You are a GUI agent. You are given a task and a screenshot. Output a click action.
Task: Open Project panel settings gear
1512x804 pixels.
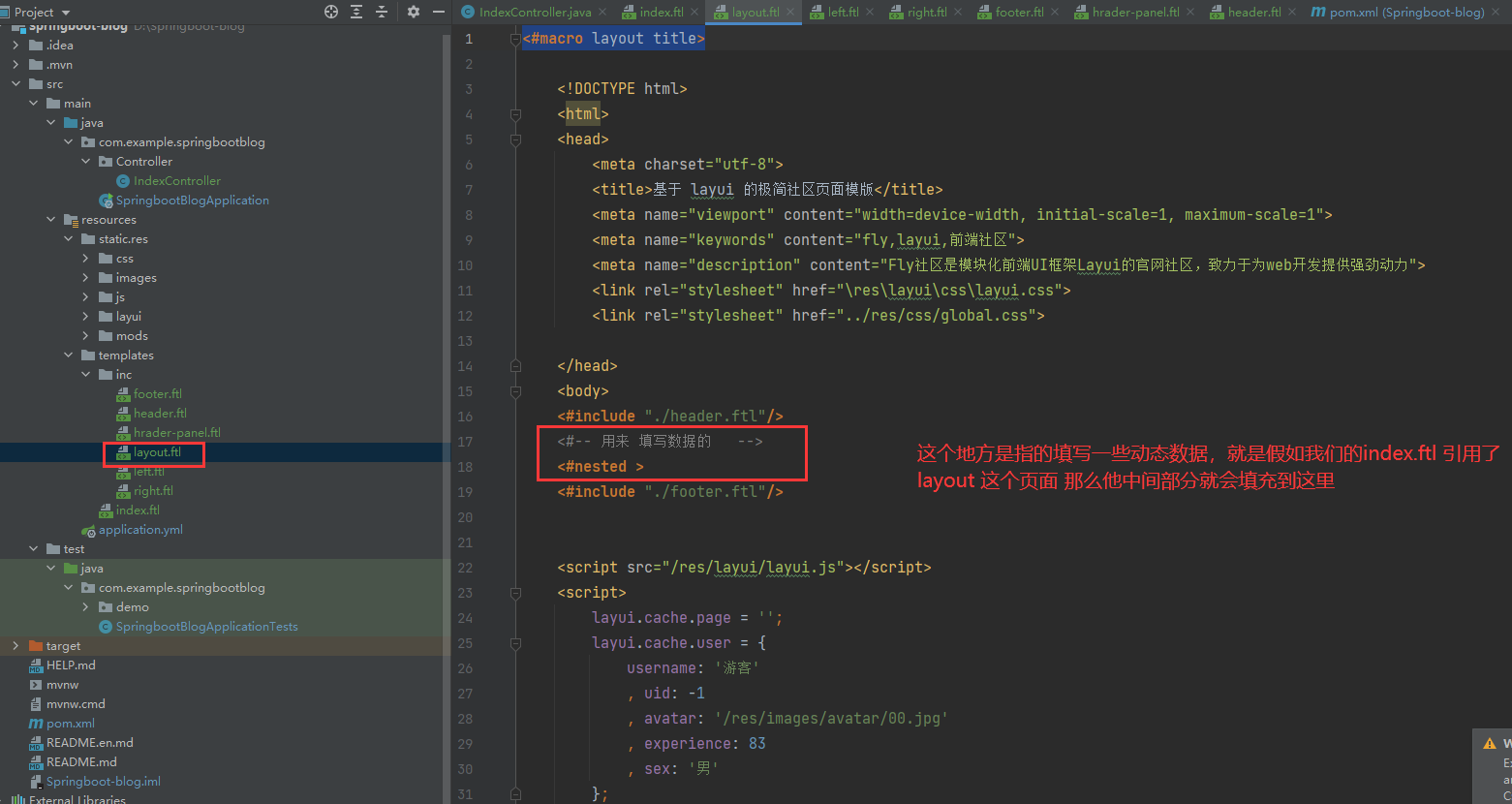pyautogui.click(x=414, y=12)
